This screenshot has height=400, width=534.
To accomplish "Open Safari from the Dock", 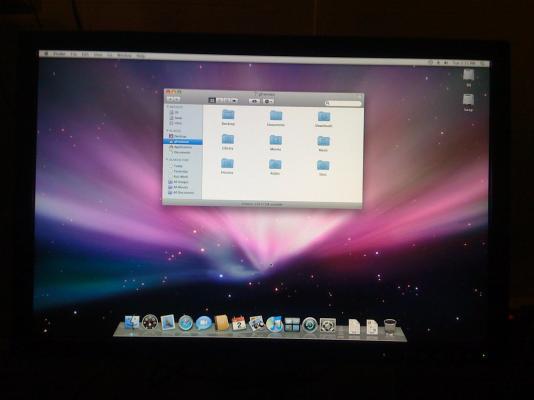I will point(186,323).
